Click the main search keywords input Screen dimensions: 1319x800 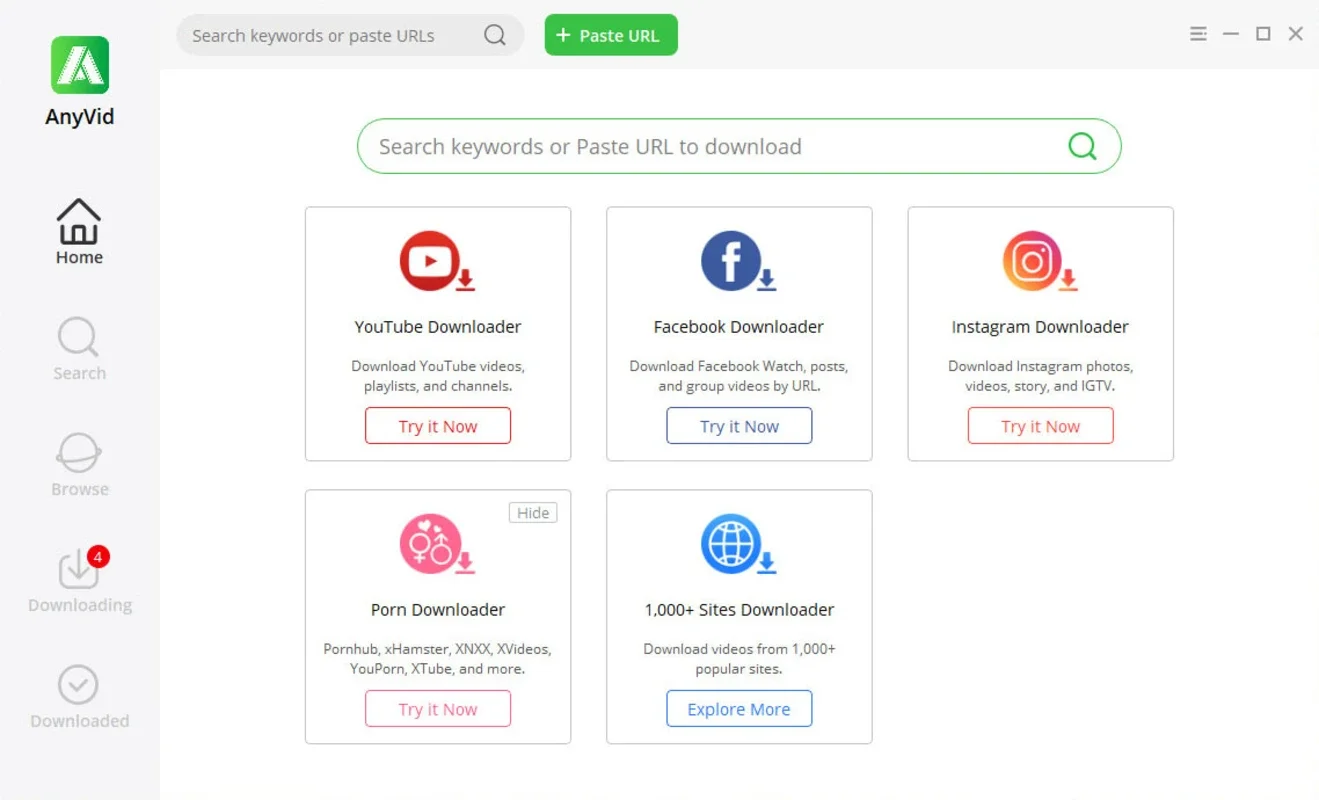coord(739,146)
